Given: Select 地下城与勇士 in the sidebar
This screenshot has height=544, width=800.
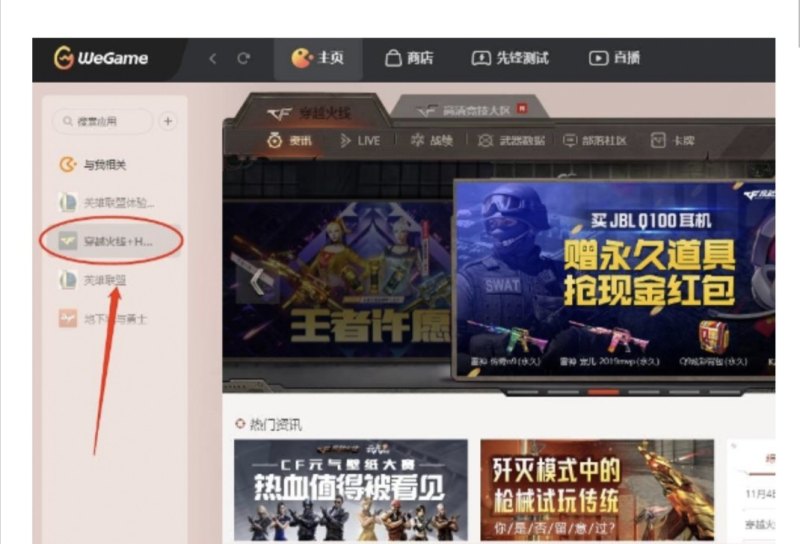Looking at the screenshot, I should [x=103, y=319].
